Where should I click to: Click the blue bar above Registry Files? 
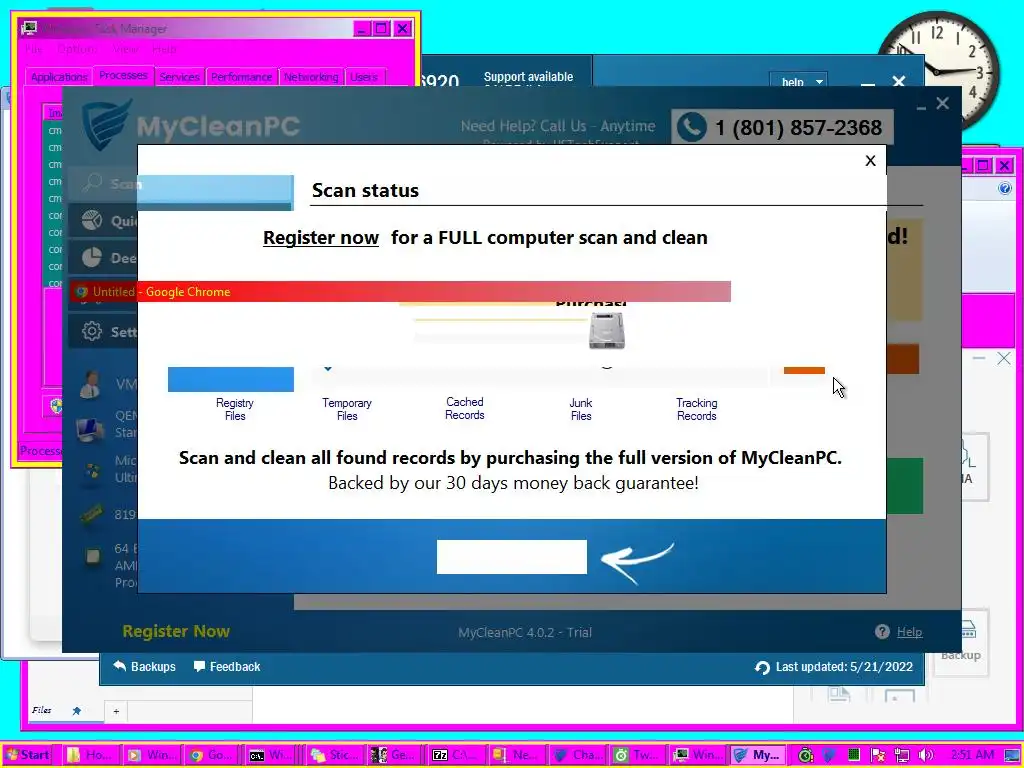pos(231,379)
